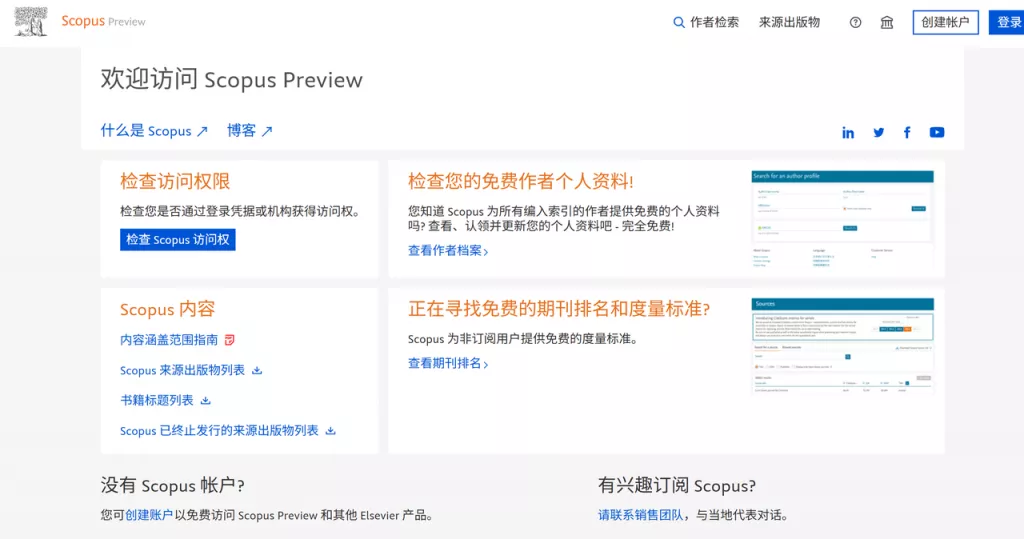
Task: Open the 什么是 Scopus link
Action: (x=154, y=131)
